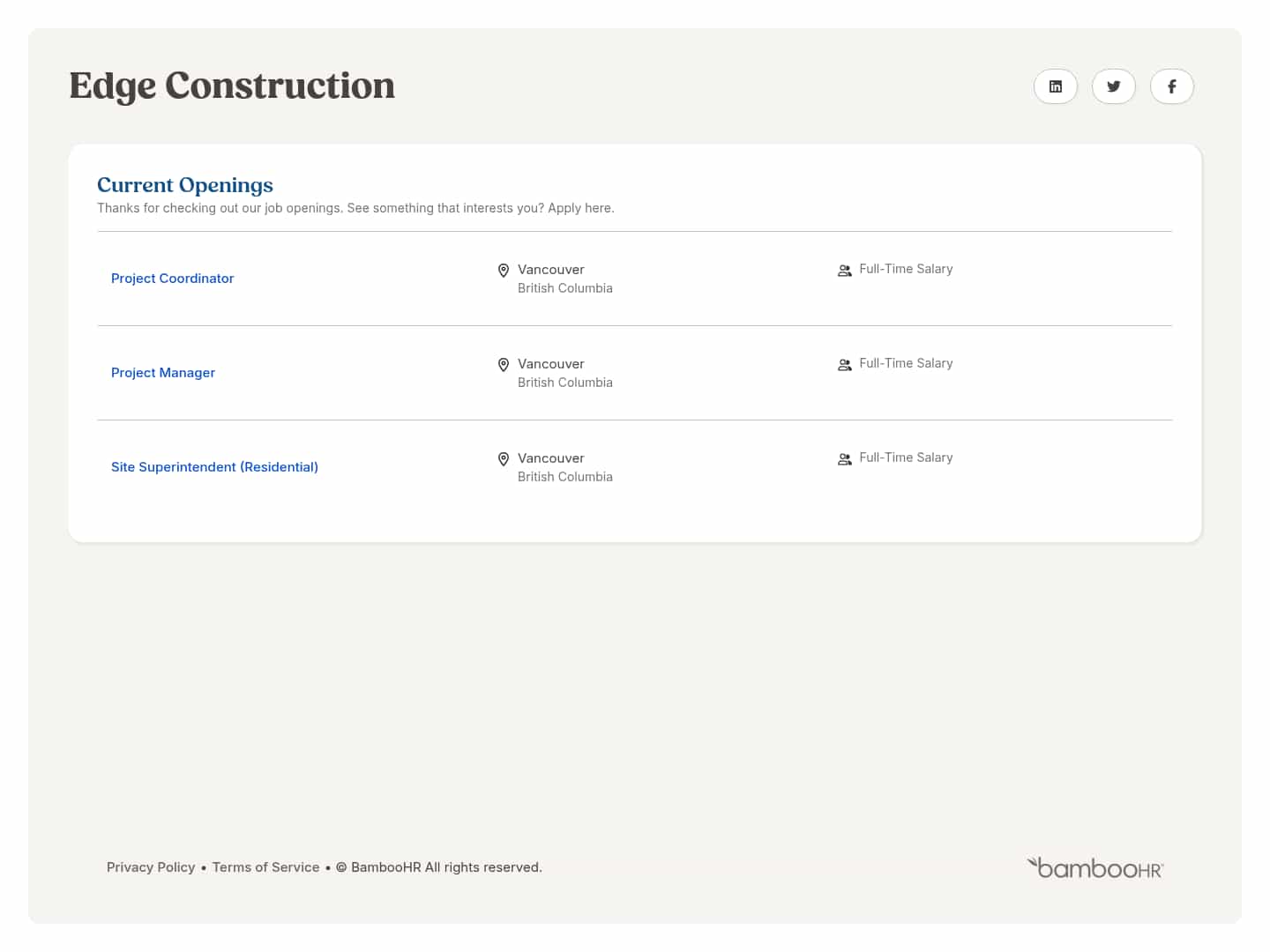This screenshot has height=952, width=1270.
Task: Open the Project Coordinator job posting
Action: pos(173,279)
